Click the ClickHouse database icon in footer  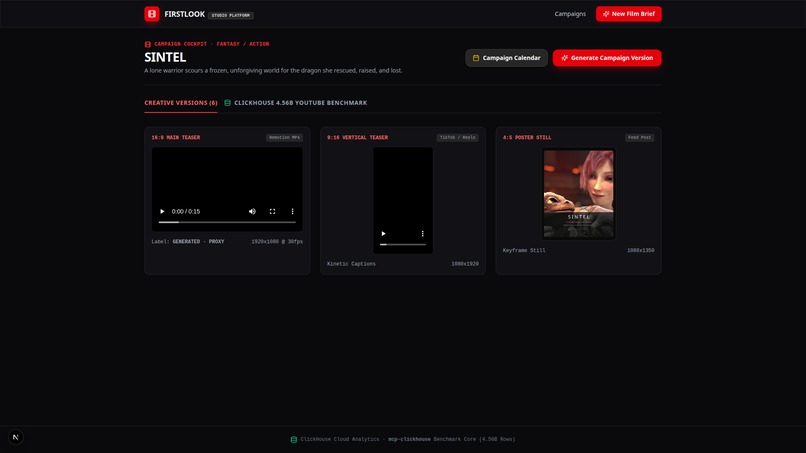(294, 440)
